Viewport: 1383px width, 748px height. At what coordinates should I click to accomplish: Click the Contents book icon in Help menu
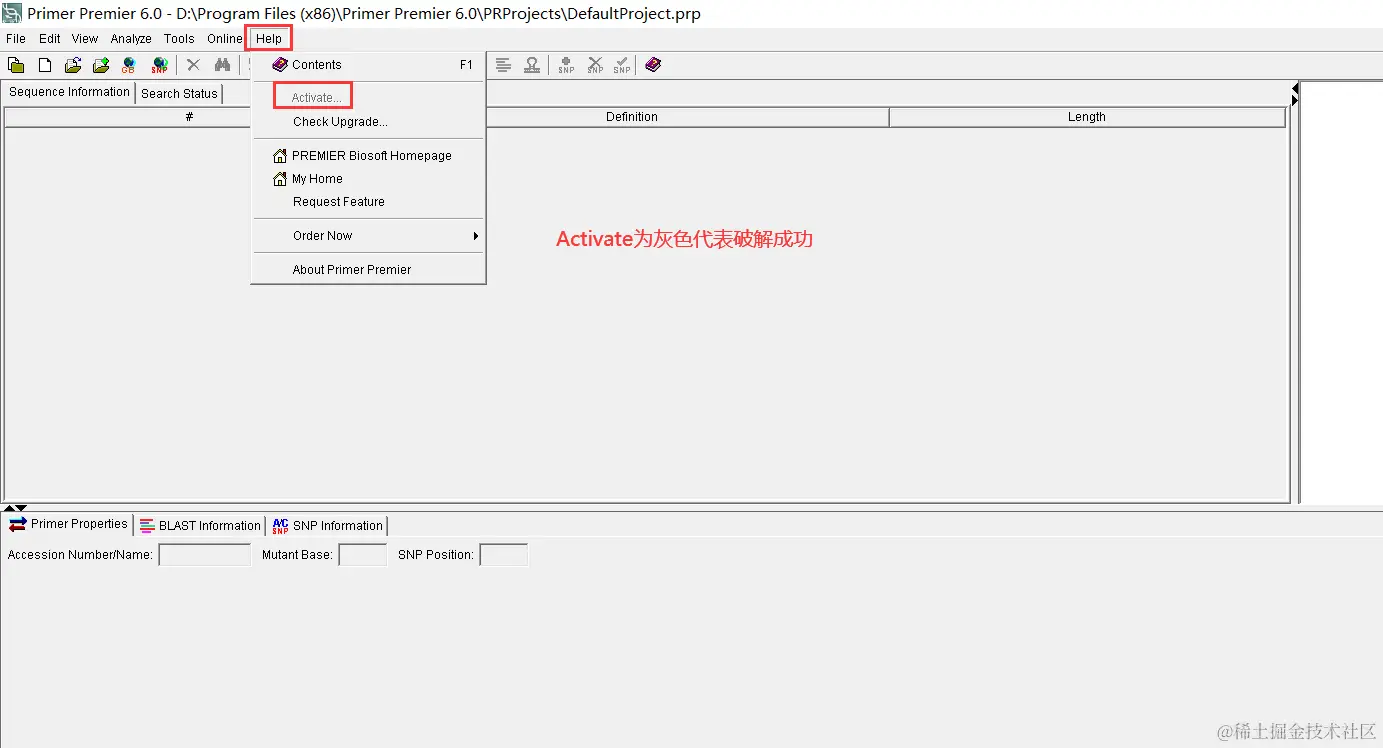tap(280, 64)
